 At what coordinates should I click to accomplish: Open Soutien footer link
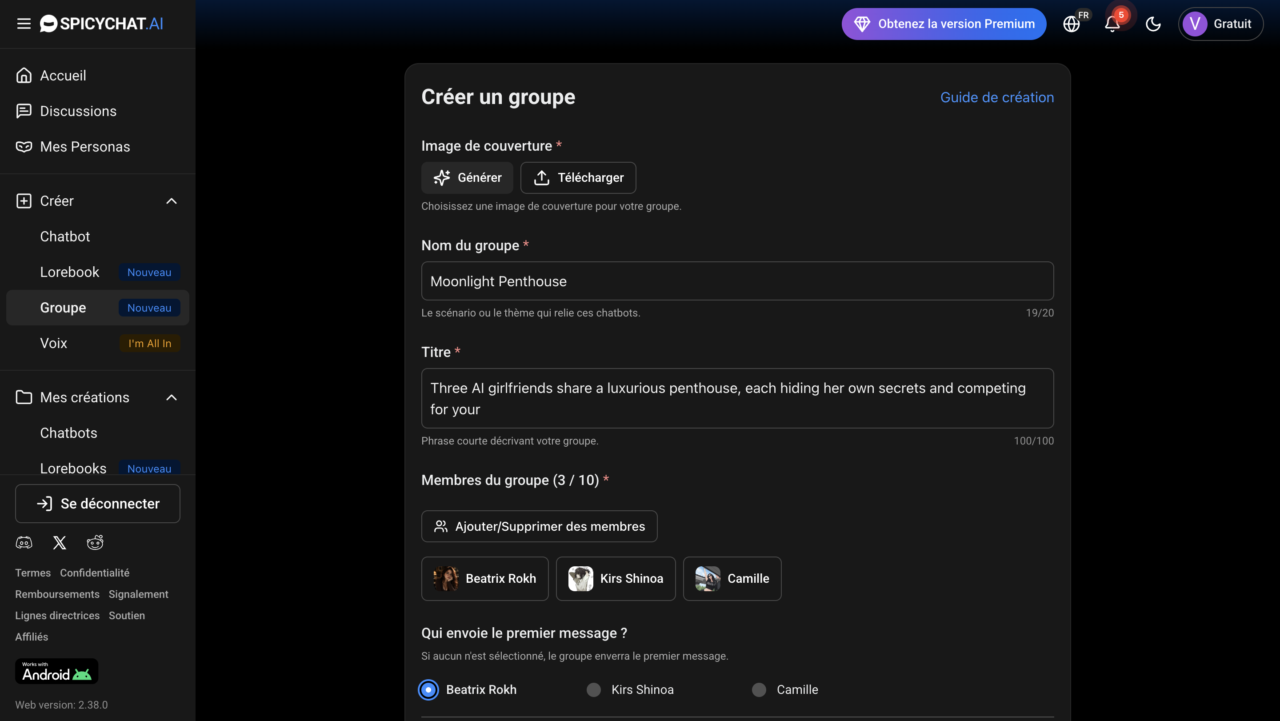tap(127, 616)
